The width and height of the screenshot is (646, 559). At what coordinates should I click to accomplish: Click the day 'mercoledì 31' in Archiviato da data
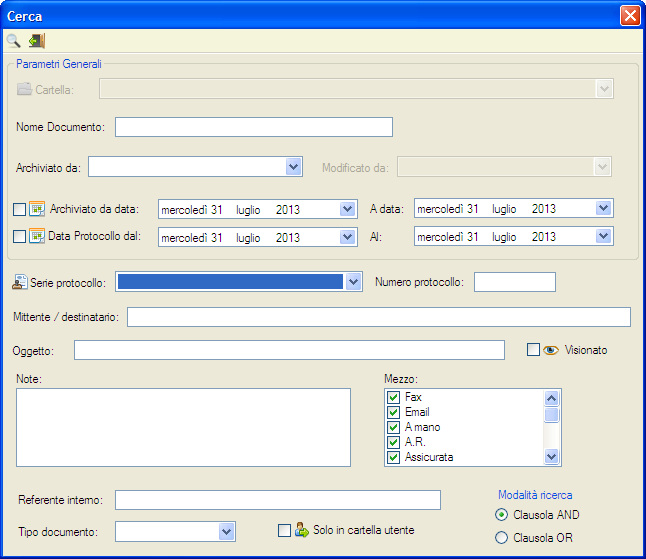(192, 210)
